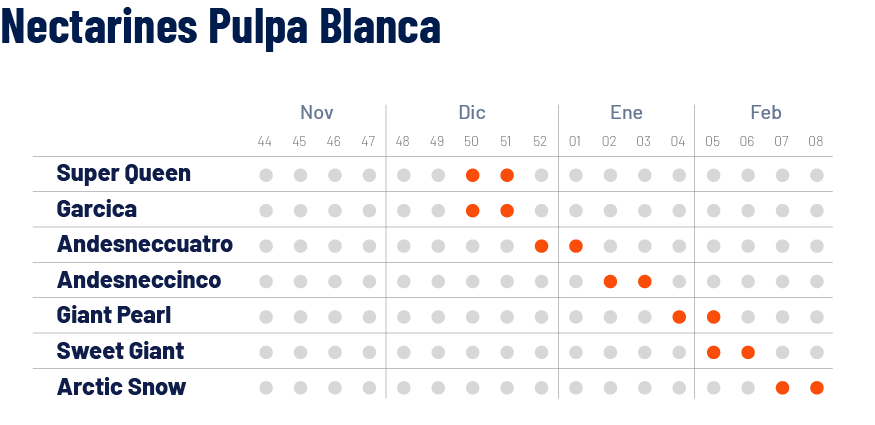Click Super Queen orange dot at week 50
This screenshot has width=875, height=425.
[472, 175]
